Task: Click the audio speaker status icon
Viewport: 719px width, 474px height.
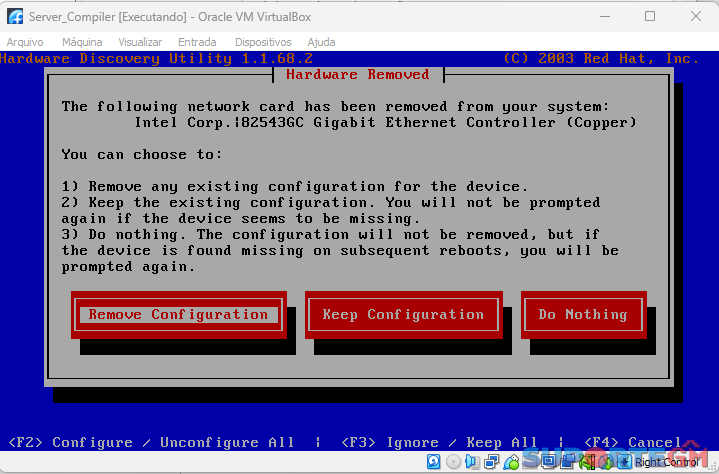Action: pos(472,462)
